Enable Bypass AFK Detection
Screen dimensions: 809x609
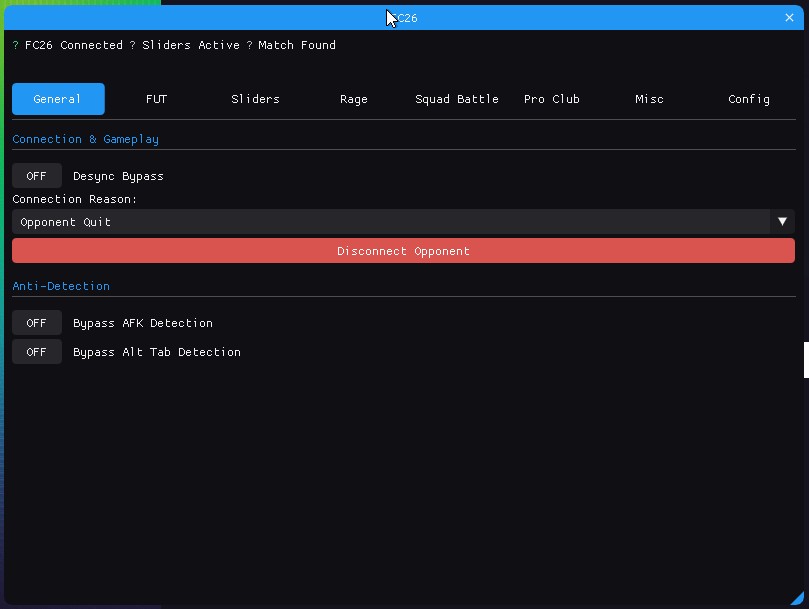pyautogui.click(x=37, y=323)
